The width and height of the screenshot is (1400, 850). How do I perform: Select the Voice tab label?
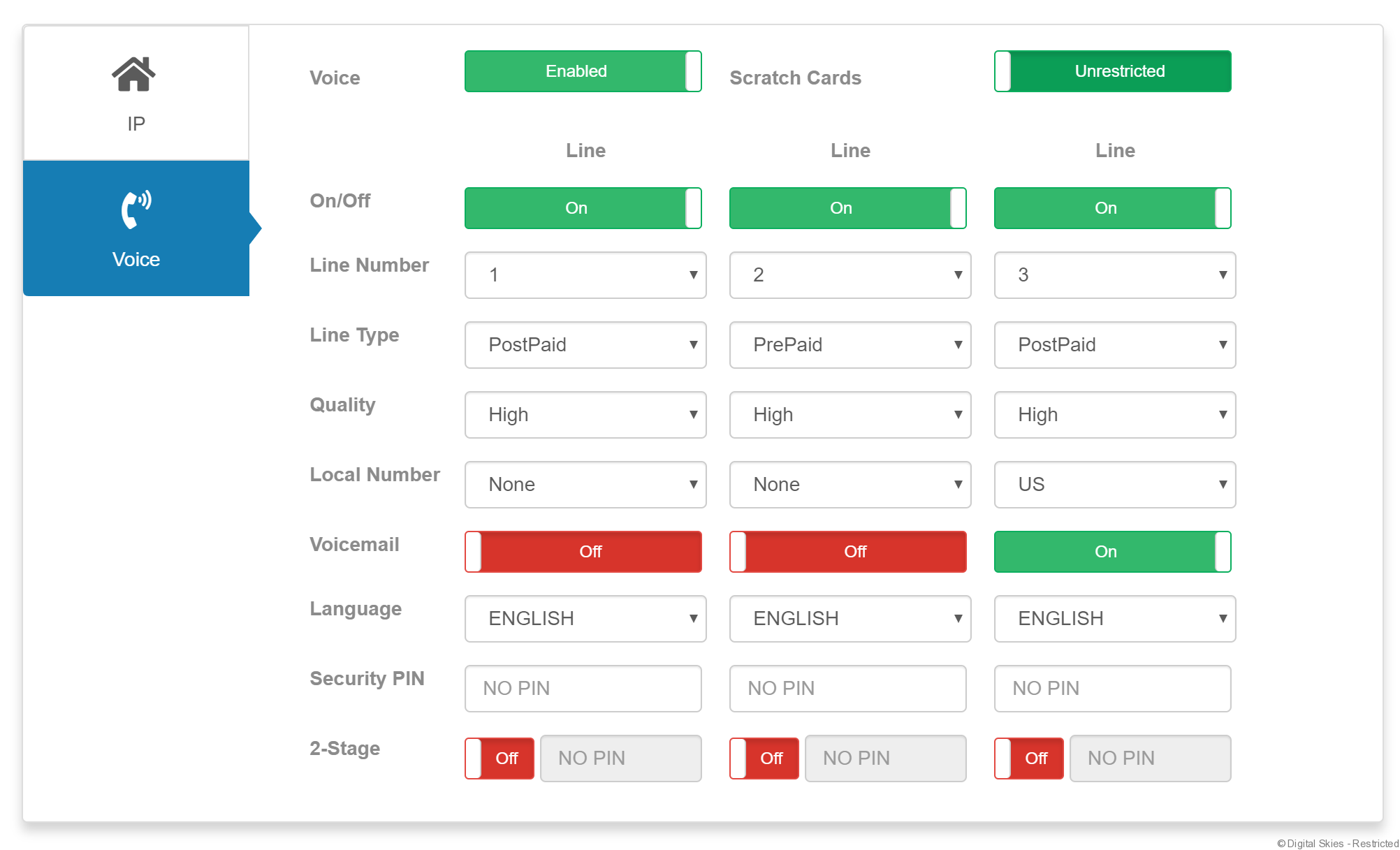pos(136,259)
